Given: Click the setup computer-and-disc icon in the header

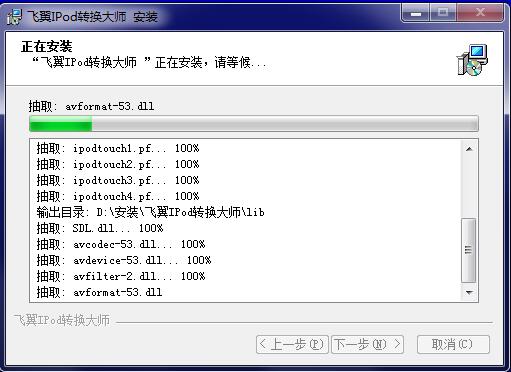Looking at the screenshot, I should pyautogui.click(x=472, y=60).
